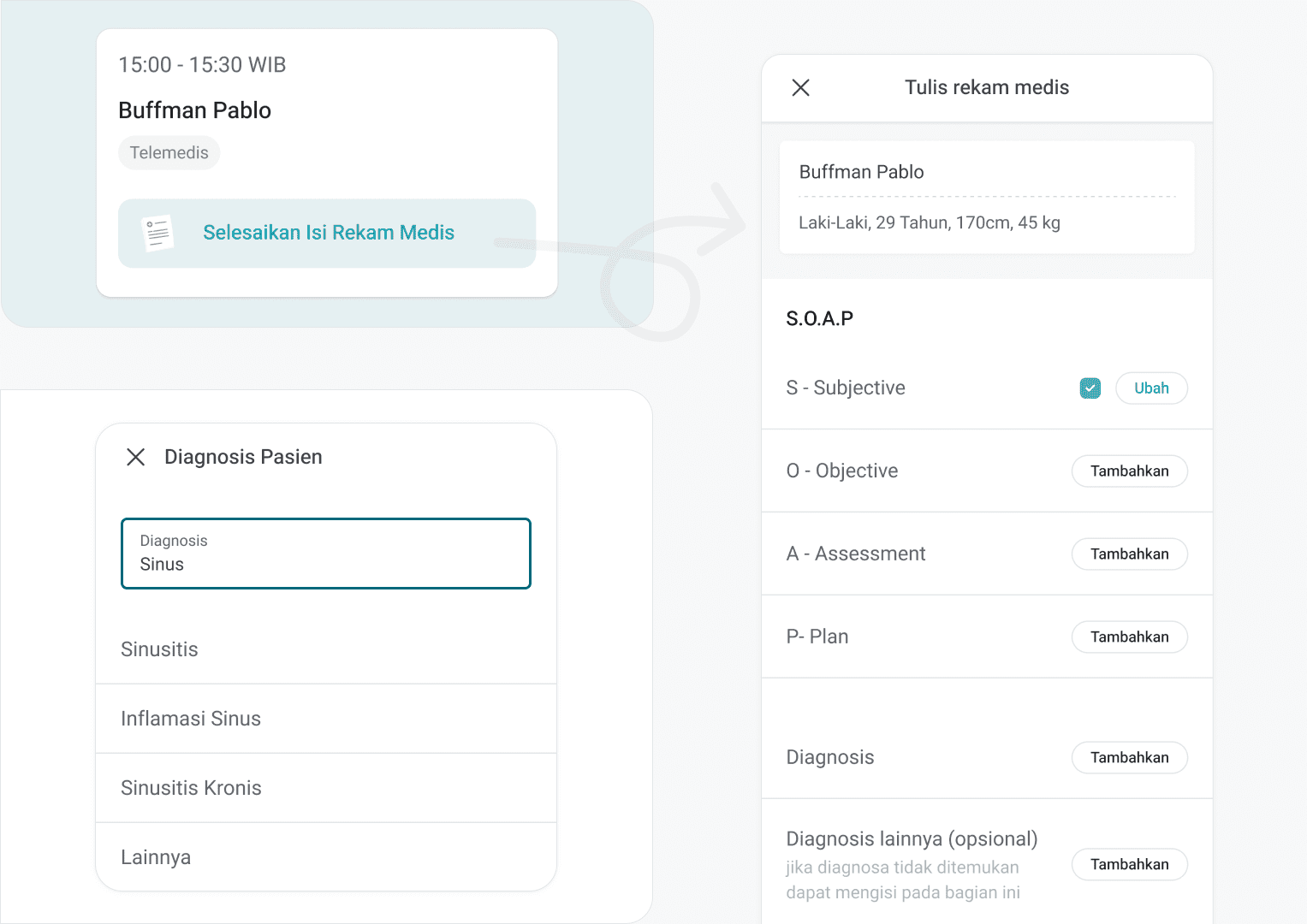Choose Inflamasi Sinus suggestion
Viewport: 1307px width, 924px height.
(x=191, y=719)
